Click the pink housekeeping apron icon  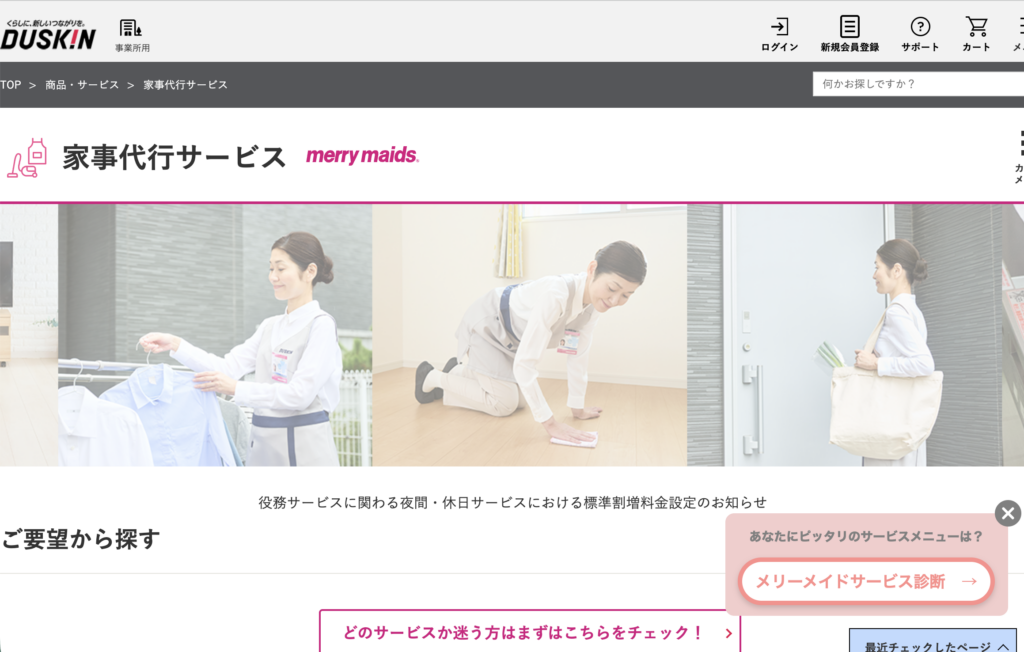point(27,158)
